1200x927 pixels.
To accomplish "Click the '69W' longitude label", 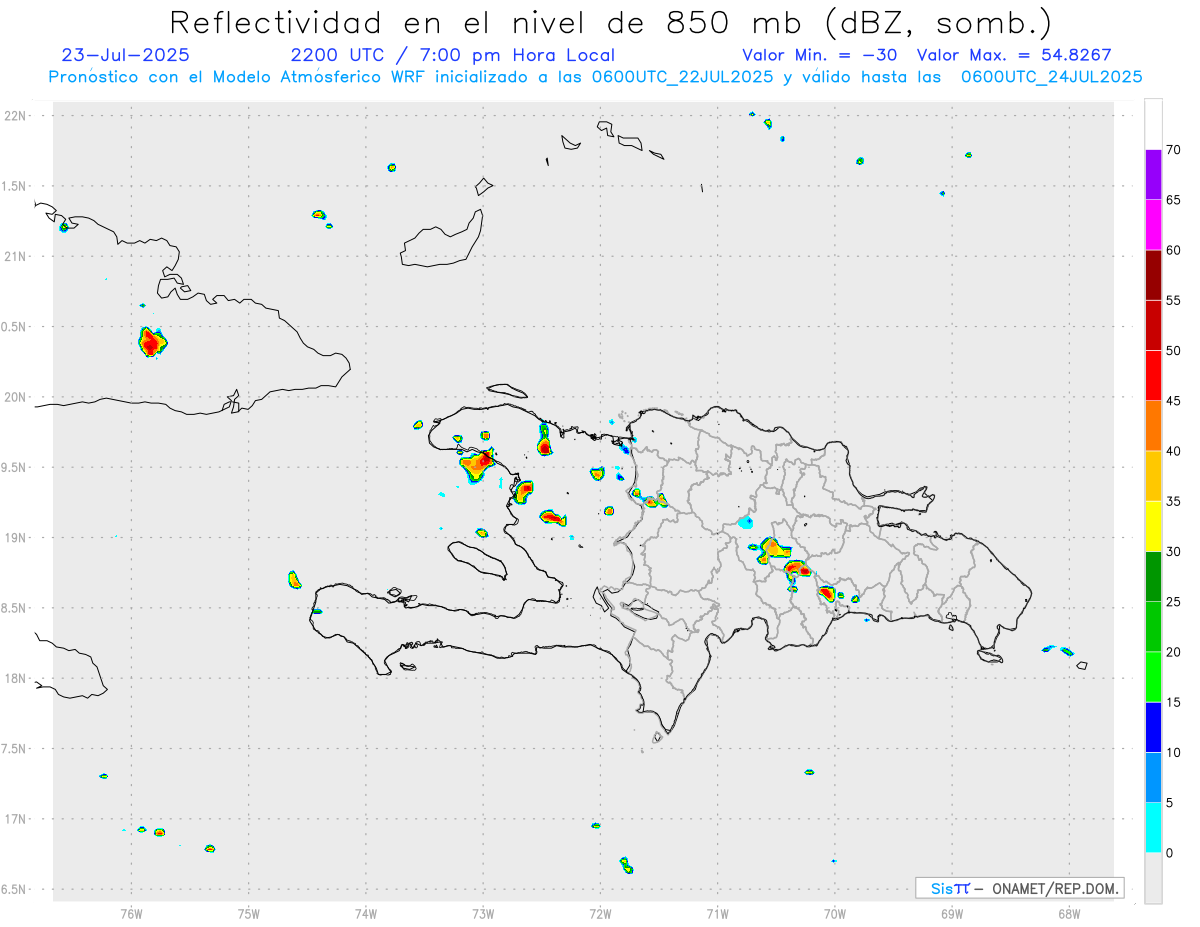I will [952, 912].
